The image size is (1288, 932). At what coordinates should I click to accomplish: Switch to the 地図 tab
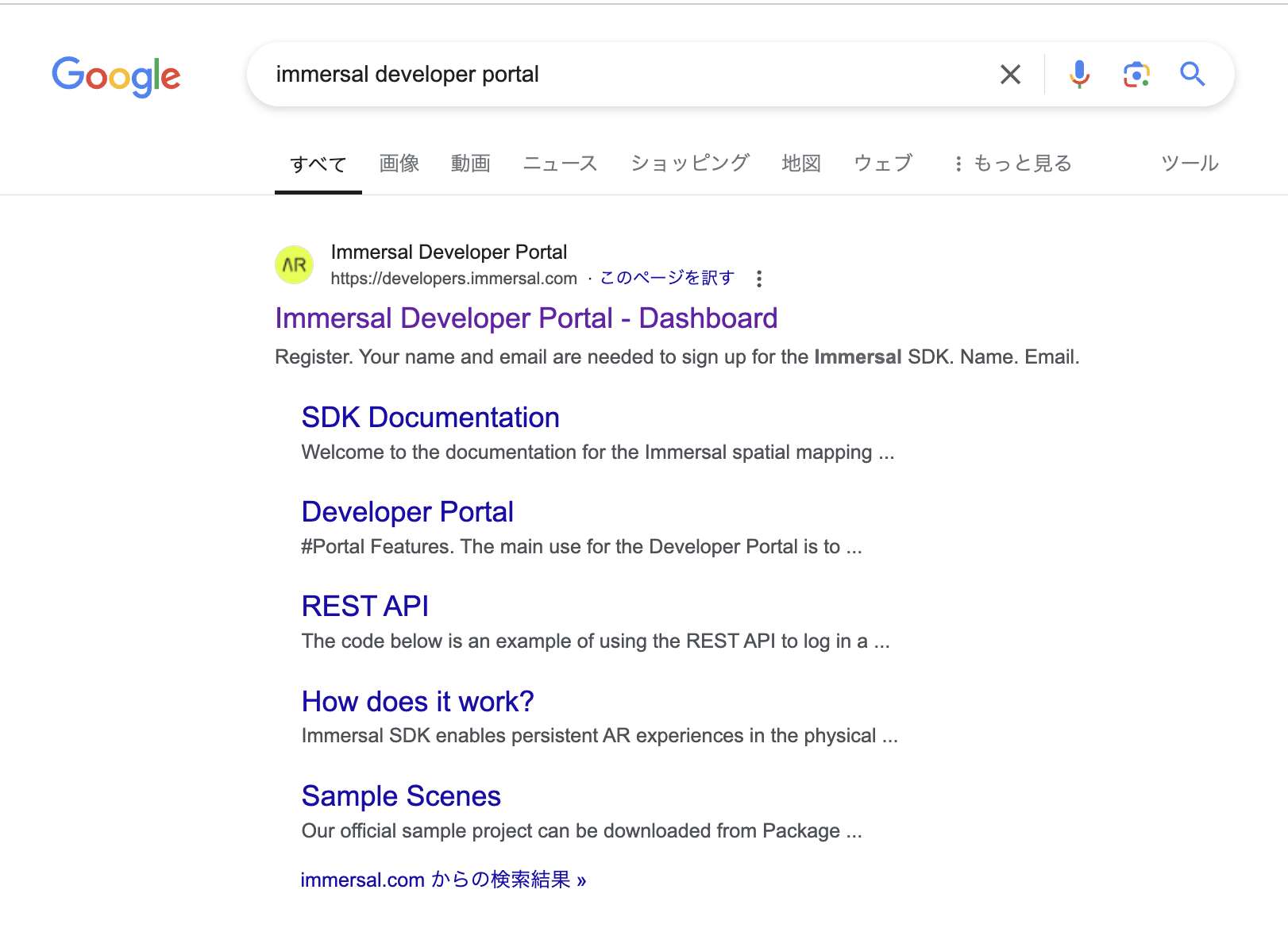point(801,164)
